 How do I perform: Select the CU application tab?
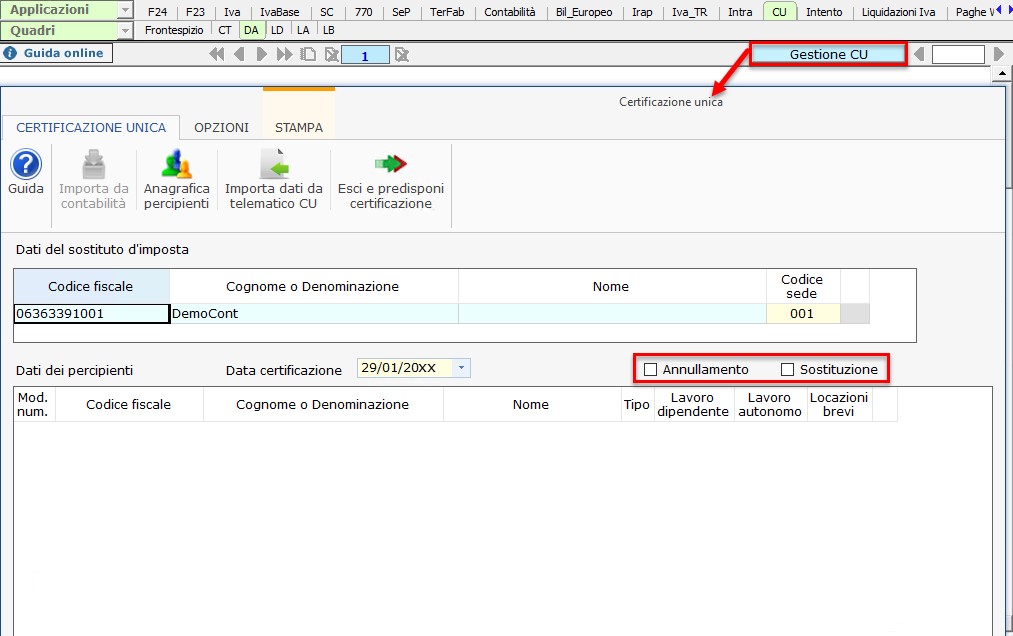pos(779,12)
